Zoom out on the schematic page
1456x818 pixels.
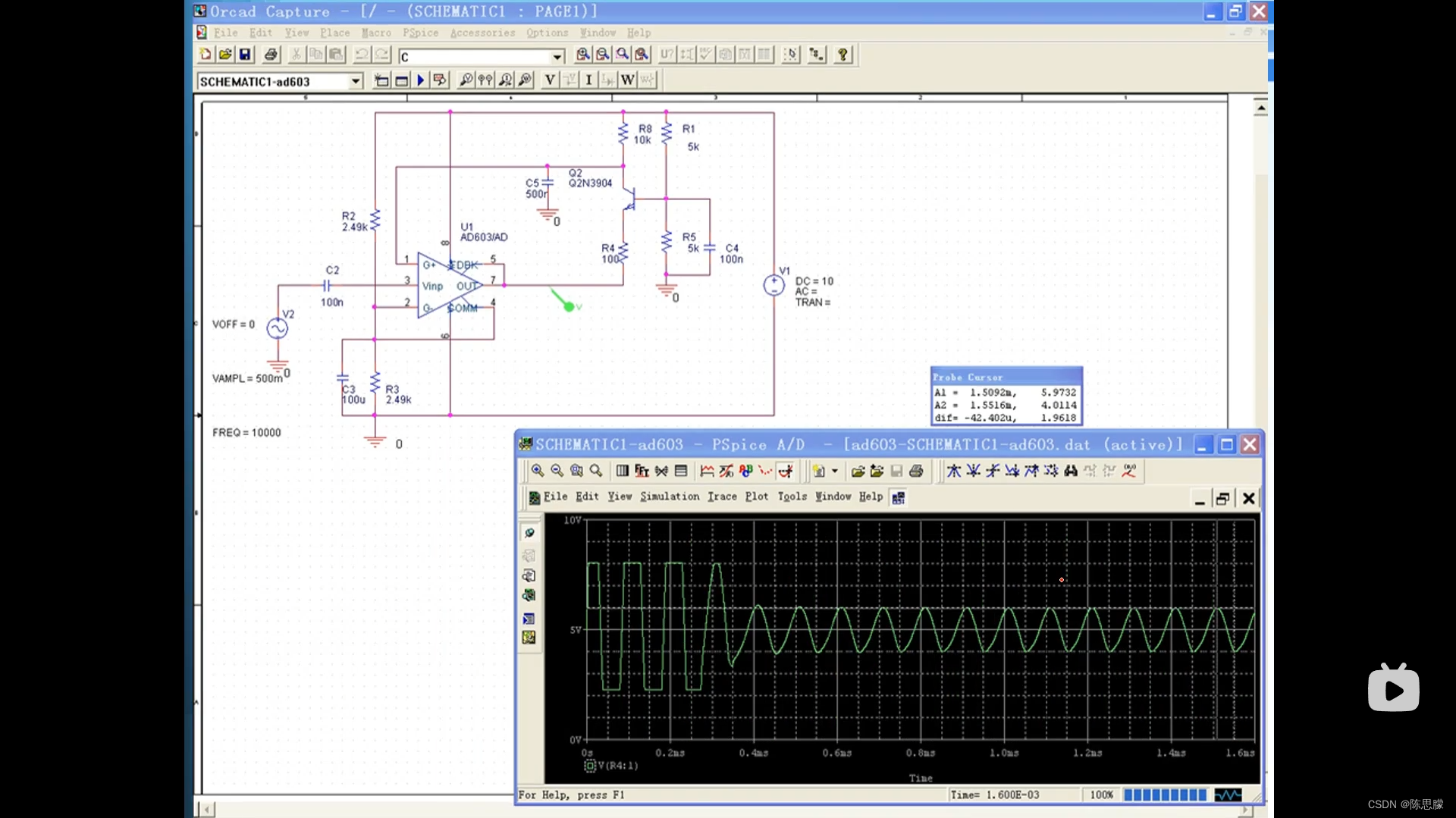(x=603, y=55)
